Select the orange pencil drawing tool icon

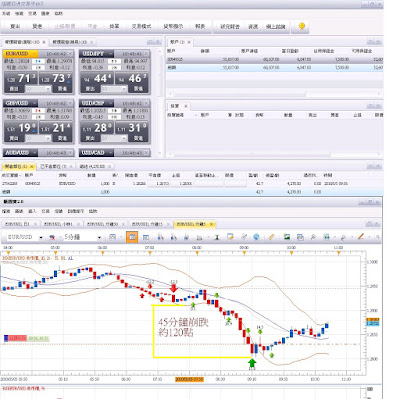pos(360,237)
